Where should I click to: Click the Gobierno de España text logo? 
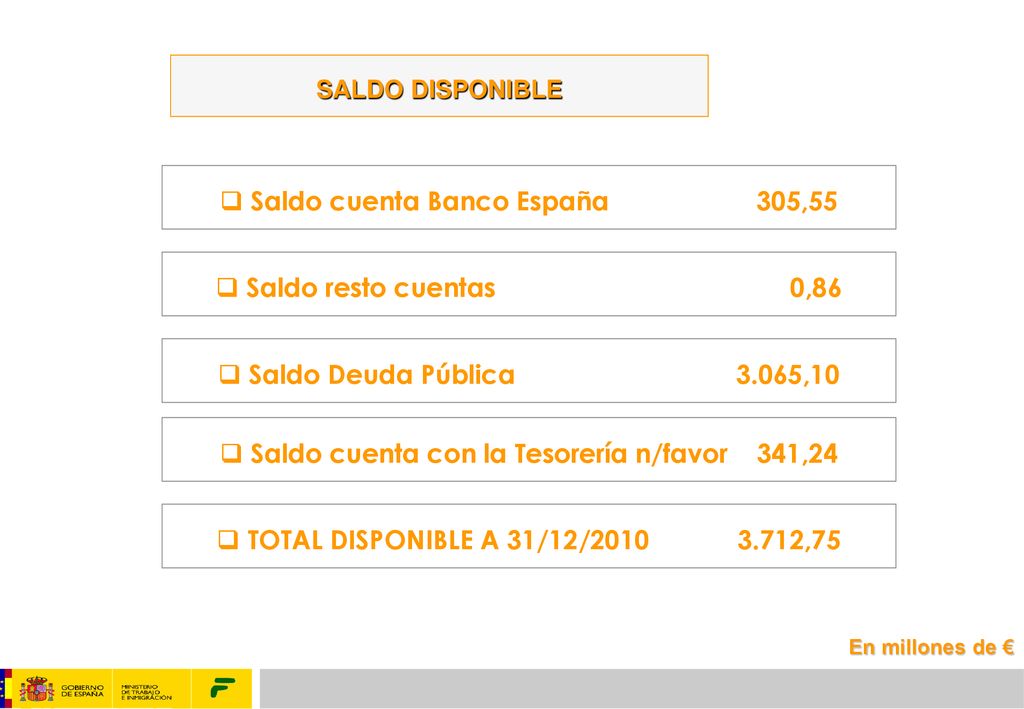coord(82,691)
